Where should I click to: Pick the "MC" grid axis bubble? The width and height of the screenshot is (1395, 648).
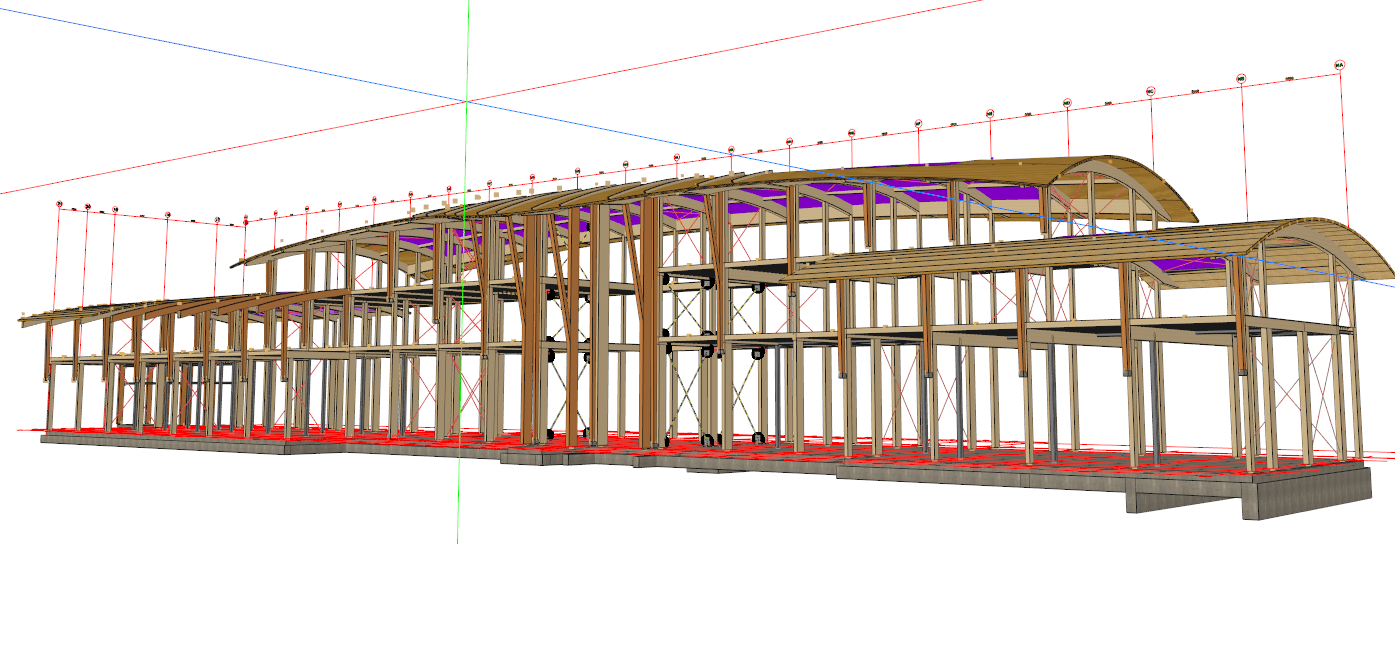click(1151, 92)
